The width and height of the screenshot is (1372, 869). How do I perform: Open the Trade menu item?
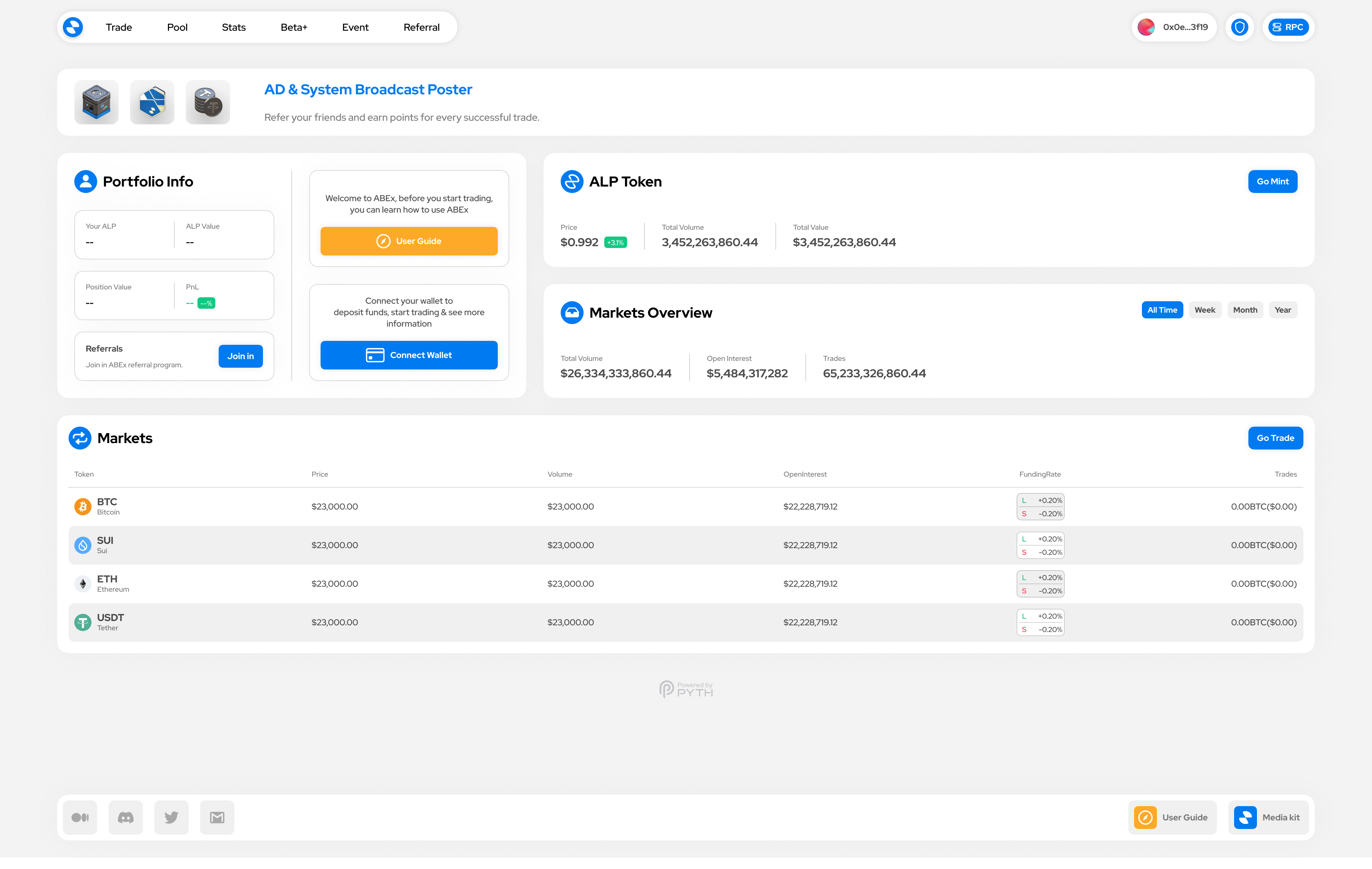pos(119,28)
